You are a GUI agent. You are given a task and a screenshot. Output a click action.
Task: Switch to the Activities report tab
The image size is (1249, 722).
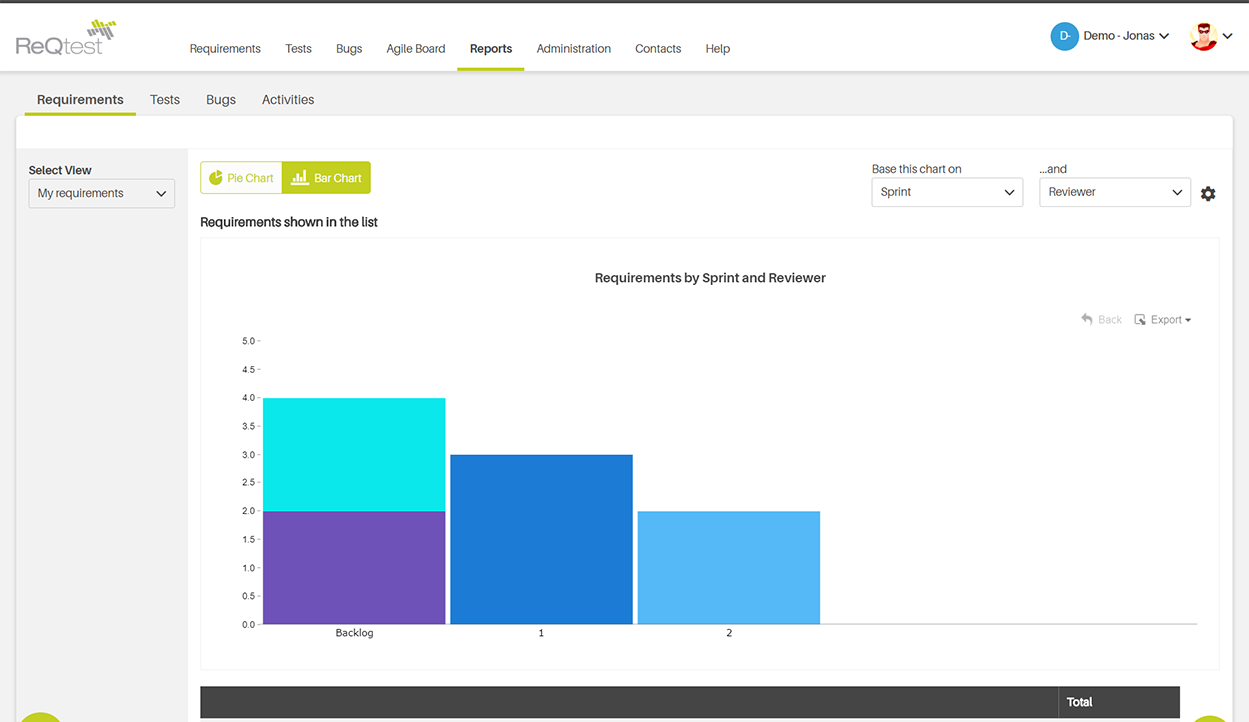288,100
